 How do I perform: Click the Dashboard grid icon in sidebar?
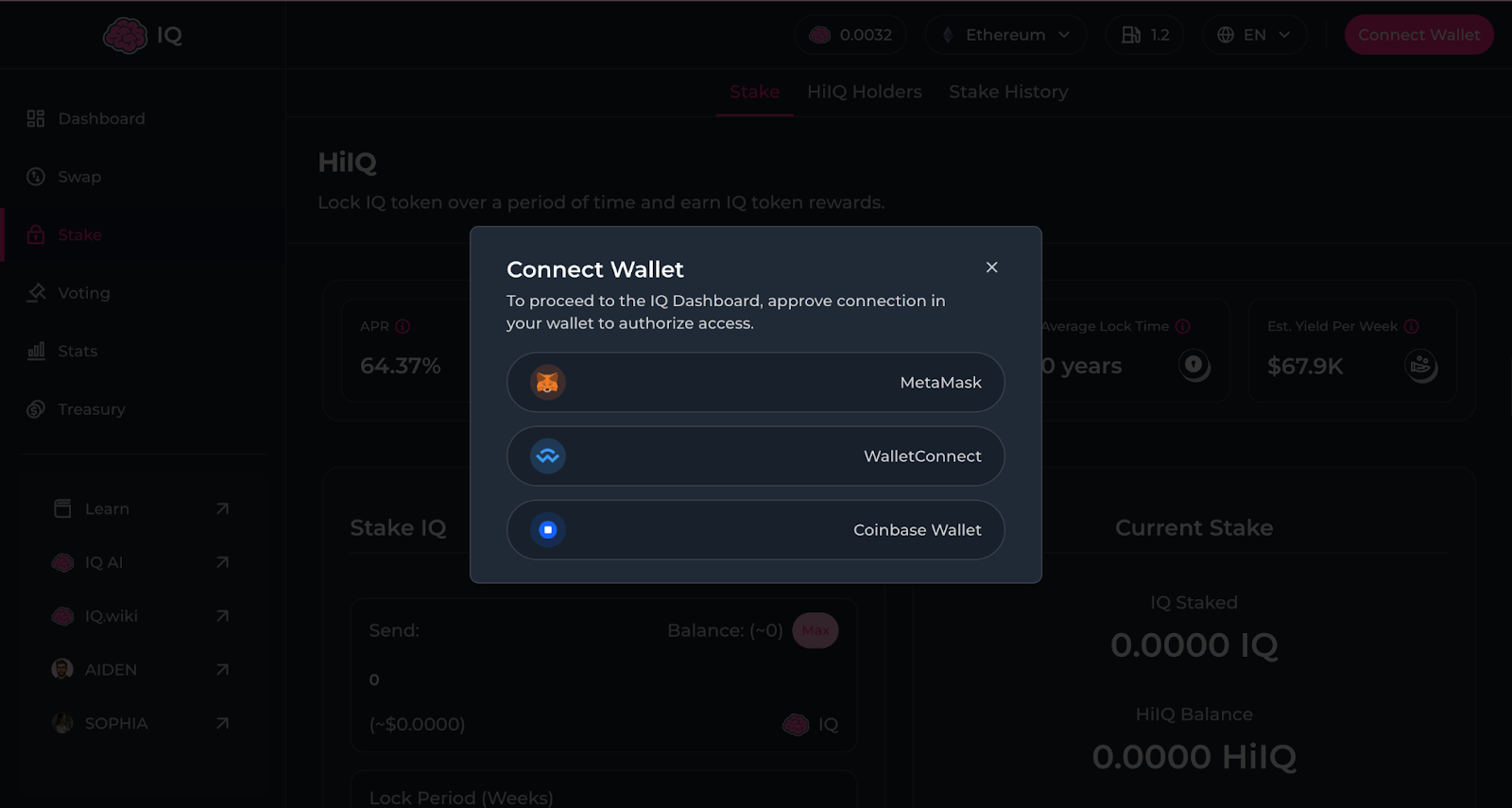(36, 118)
